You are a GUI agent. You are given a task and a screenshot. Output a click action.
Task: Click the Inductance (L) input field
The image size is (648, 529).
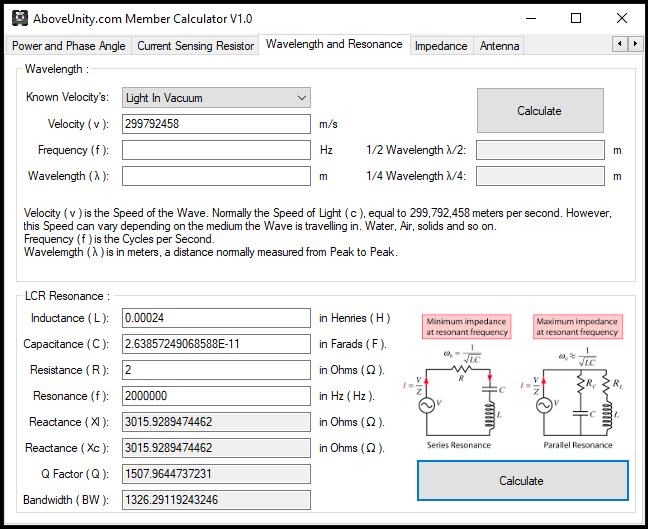point(216,318)
